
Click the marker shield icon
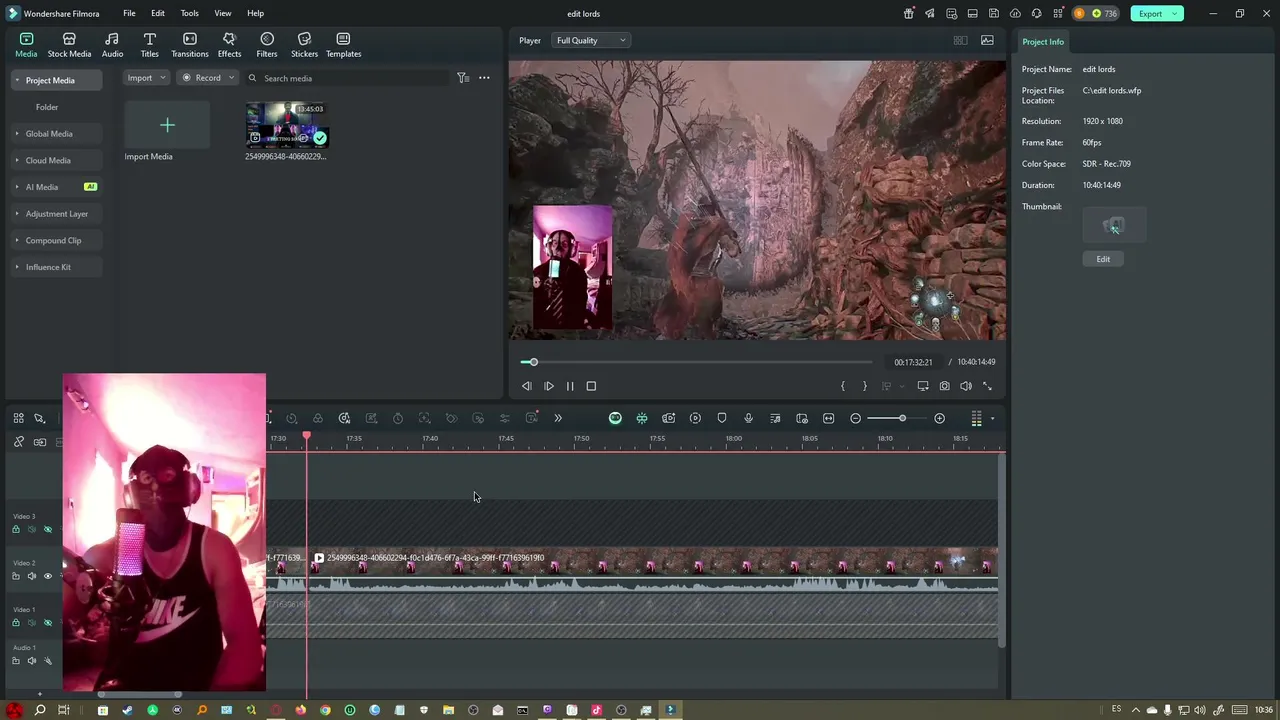722,418
